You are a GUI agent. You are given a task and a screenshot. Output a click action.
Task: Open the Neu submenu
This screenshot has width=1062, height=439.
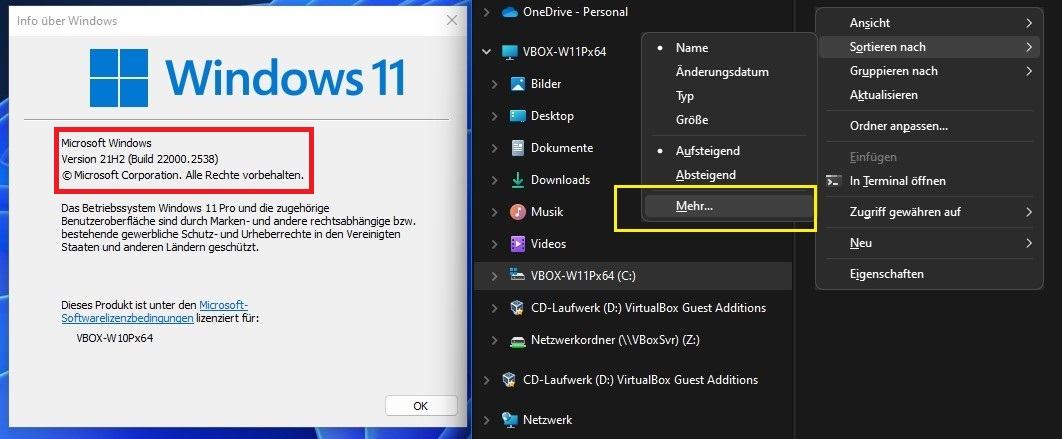pyautogui.click(x=929, y=243)
